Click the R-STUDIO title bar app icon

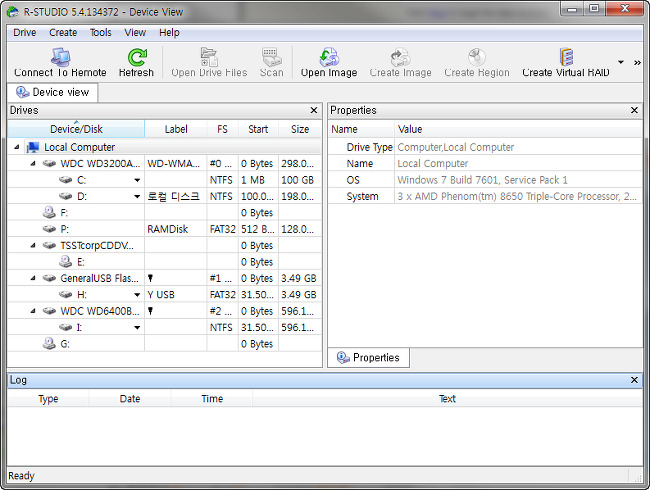pos(13,12)
